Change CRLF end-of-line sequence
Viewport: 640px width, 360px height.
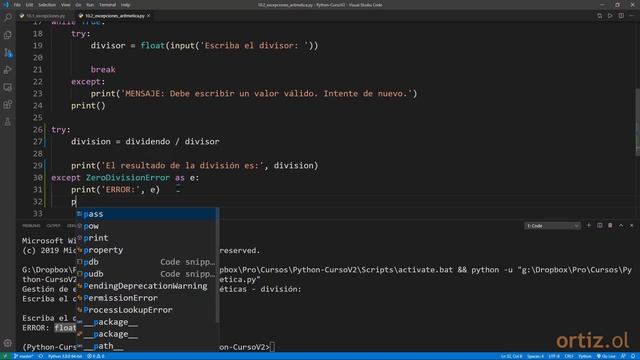coord(569,356)
